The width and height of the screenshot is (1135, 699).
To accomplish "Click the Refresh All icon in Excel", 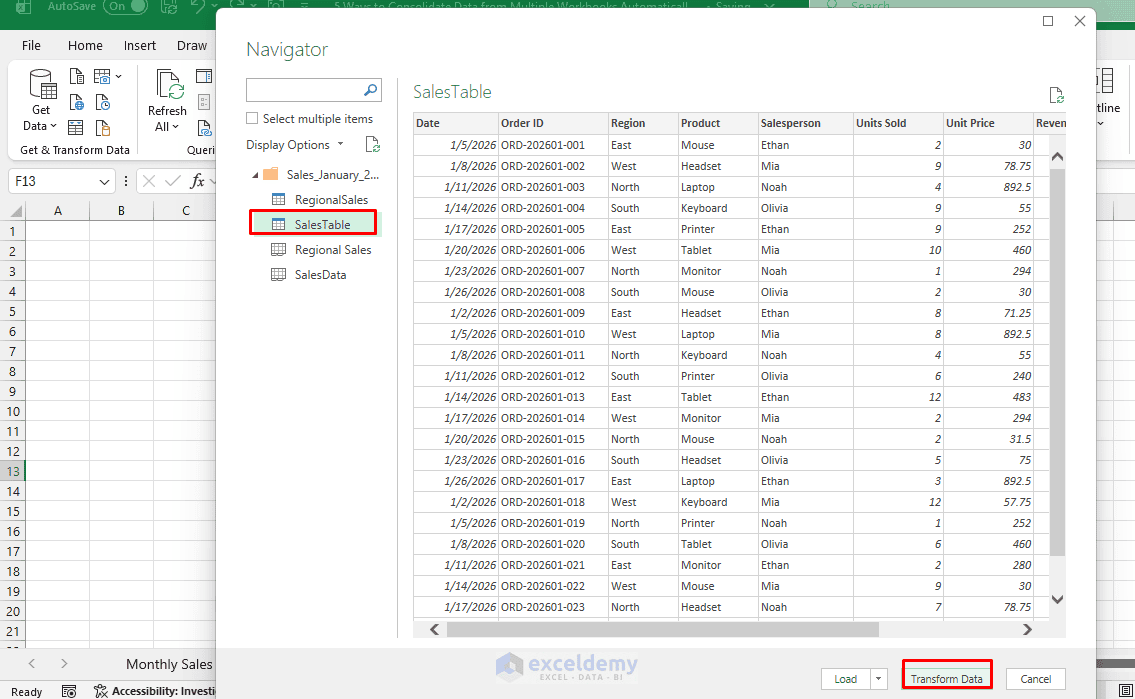I will point(169,85).
